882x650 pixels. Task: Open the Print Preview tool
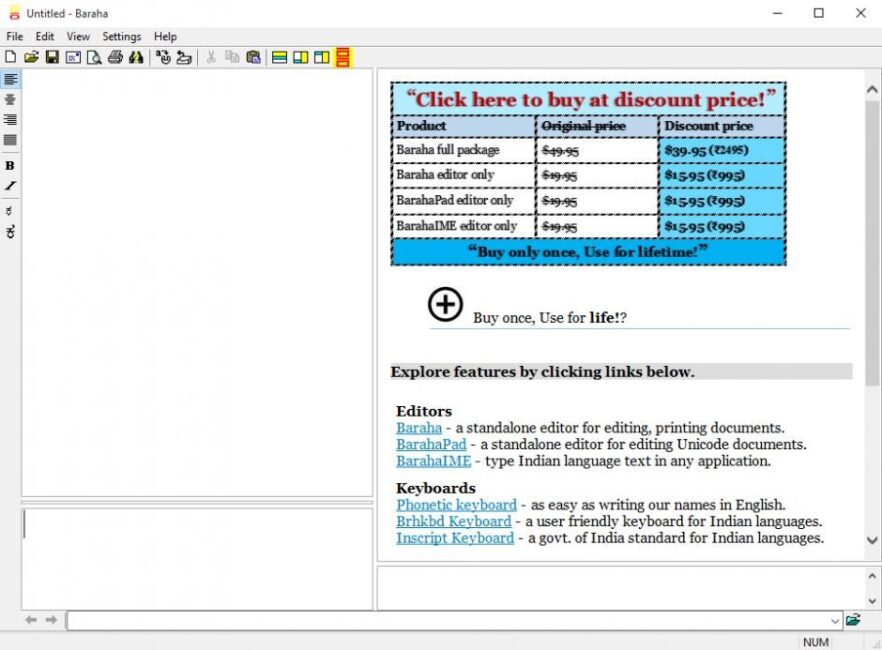[x=93, y=57]
